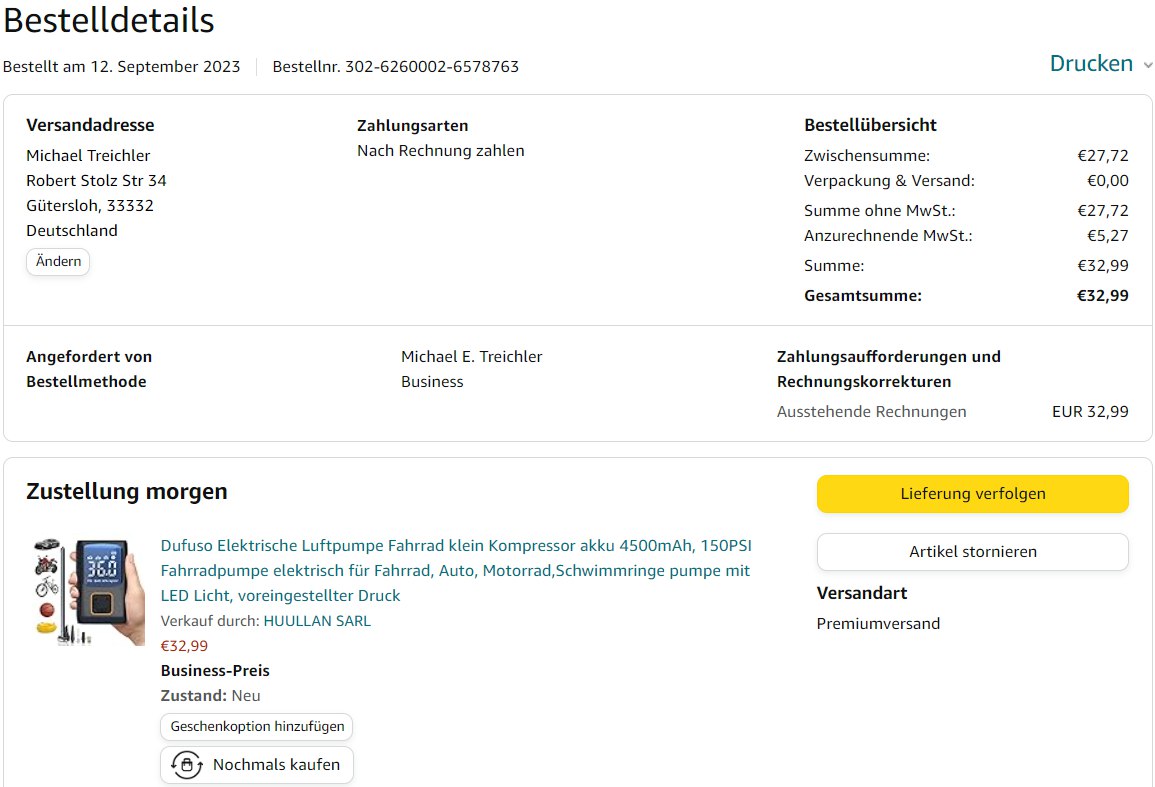Cancel item via Artikel stornieren button
The width and height of the screenshot is (1155, 787).
[x=972, y=552]
